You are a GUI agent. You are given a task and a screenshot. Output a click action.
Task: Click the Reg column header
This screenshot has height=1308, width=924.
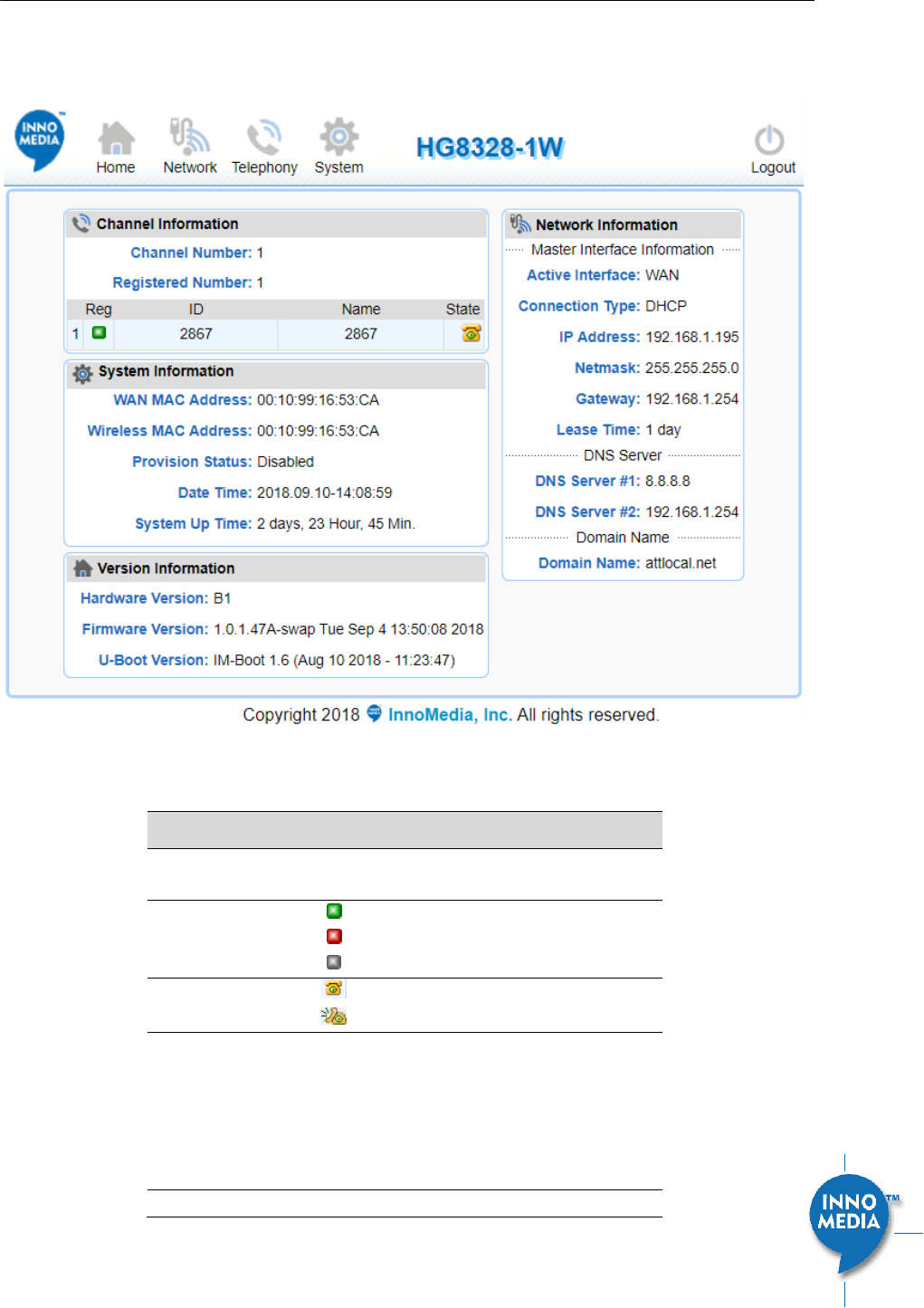click(99, 310)
